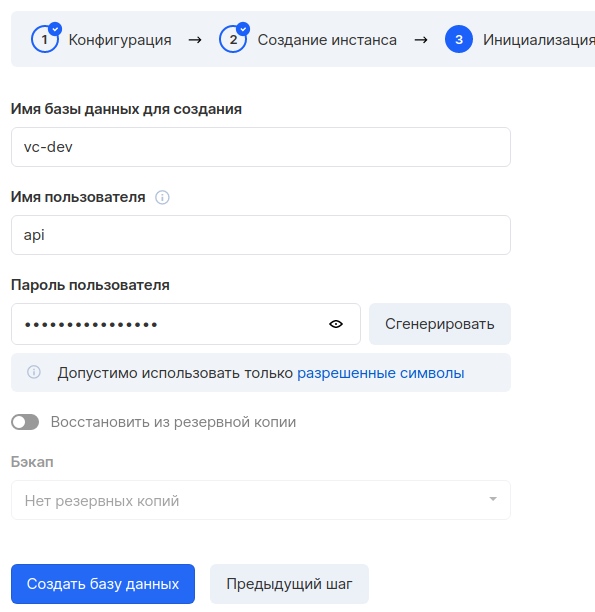Image resolution: width=595 pixels, height=612 pixels.
Task: Click the step 3 blue circle icon
Action: click(x=459, y=39)
